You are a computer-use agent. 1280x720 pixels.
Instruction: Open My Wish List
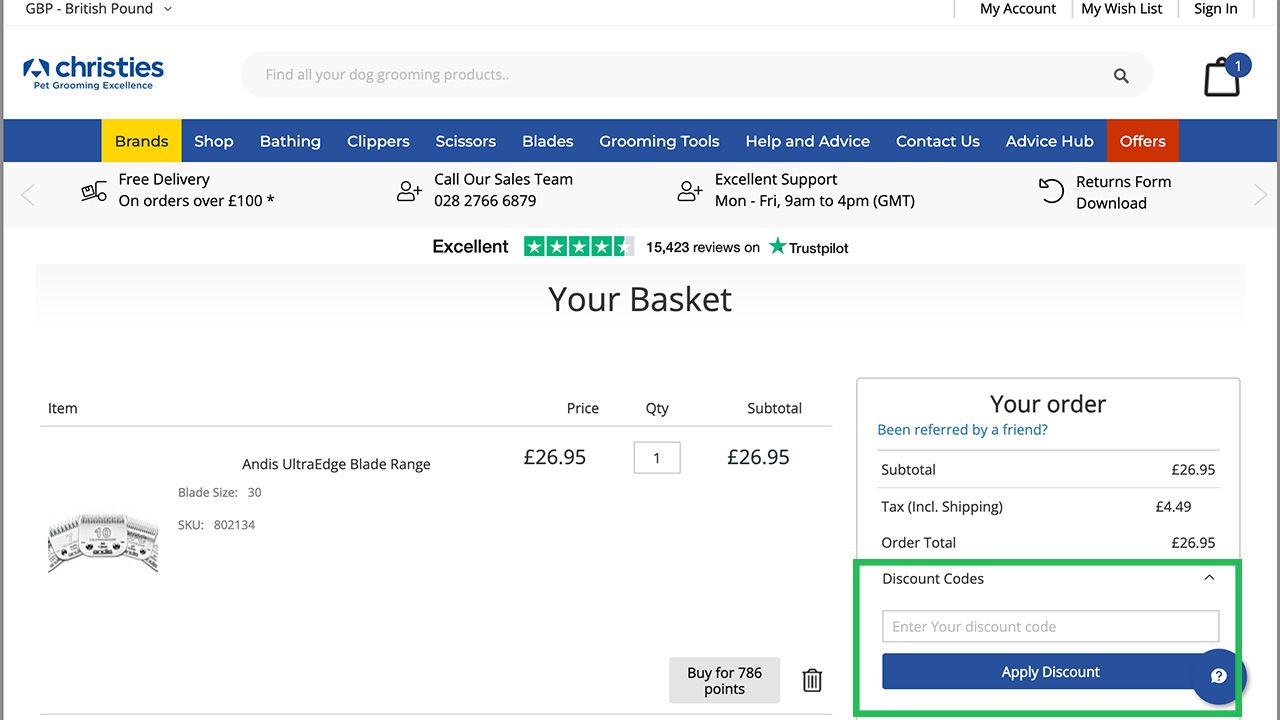pos(1122,9)
